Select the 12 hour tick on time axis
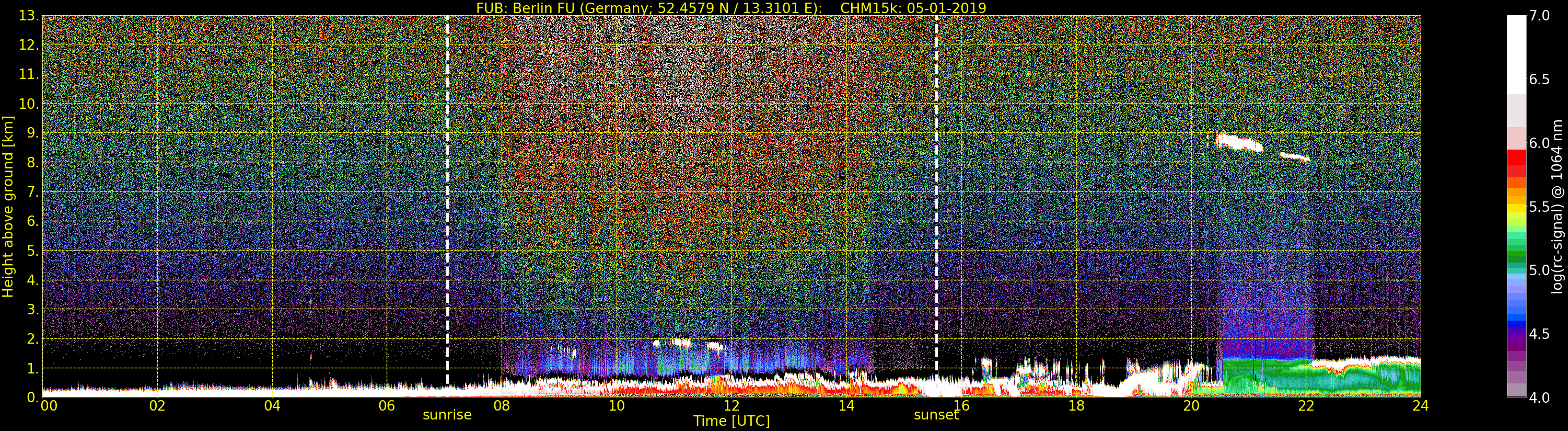The width and height of the screenshot is (1568, 431). [x=731, y=405]
